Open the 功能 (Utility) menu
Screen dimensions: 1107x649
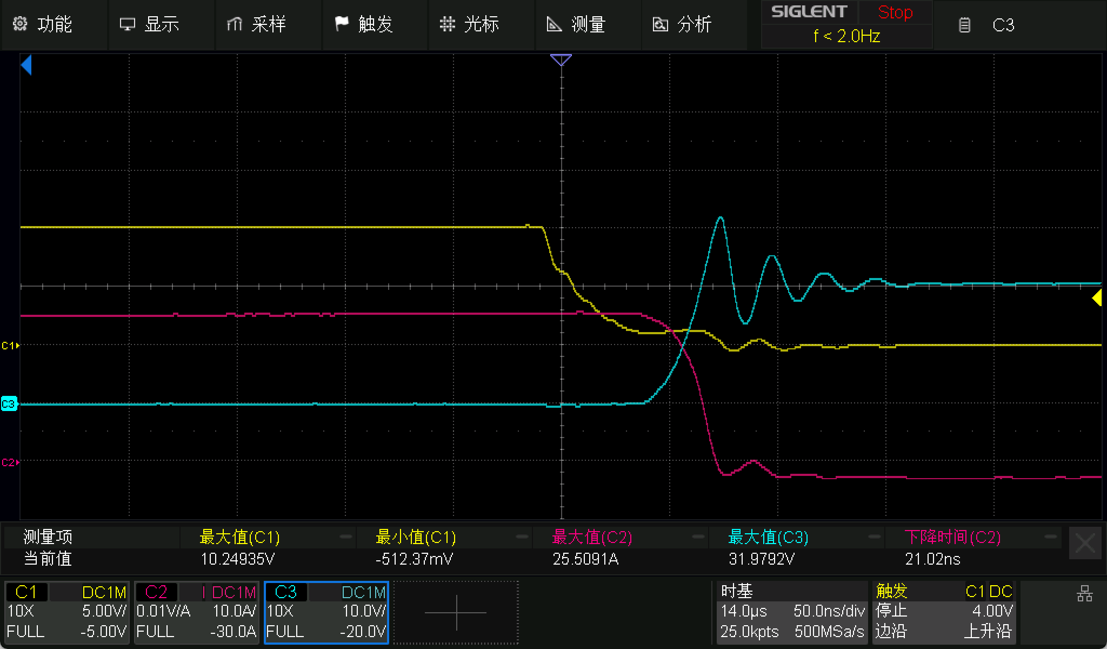point(44,24)
